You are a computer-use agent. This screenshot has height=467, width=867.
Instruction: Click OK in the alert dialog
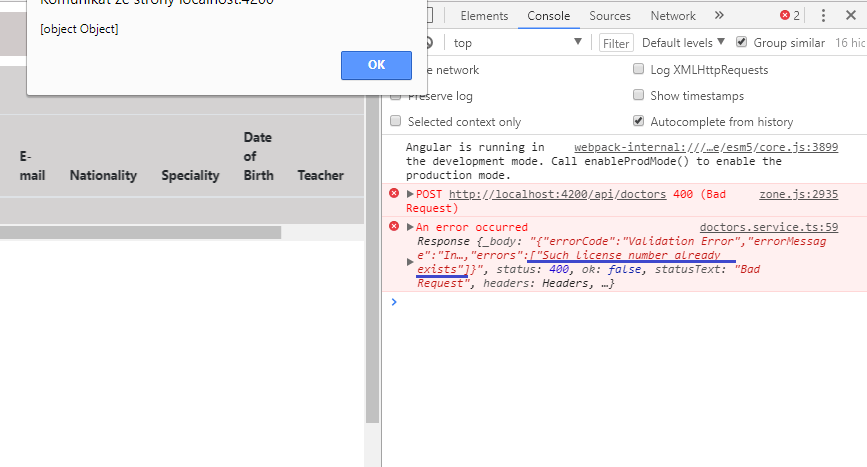point(376,65)
